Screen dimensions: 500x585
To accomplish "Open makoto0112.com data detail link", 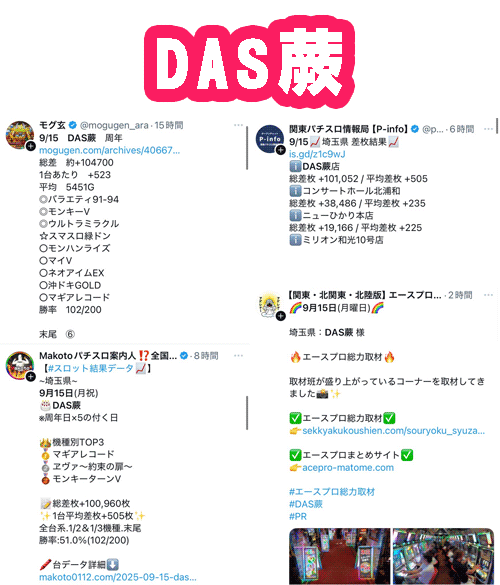I will (x=118, y=577).
